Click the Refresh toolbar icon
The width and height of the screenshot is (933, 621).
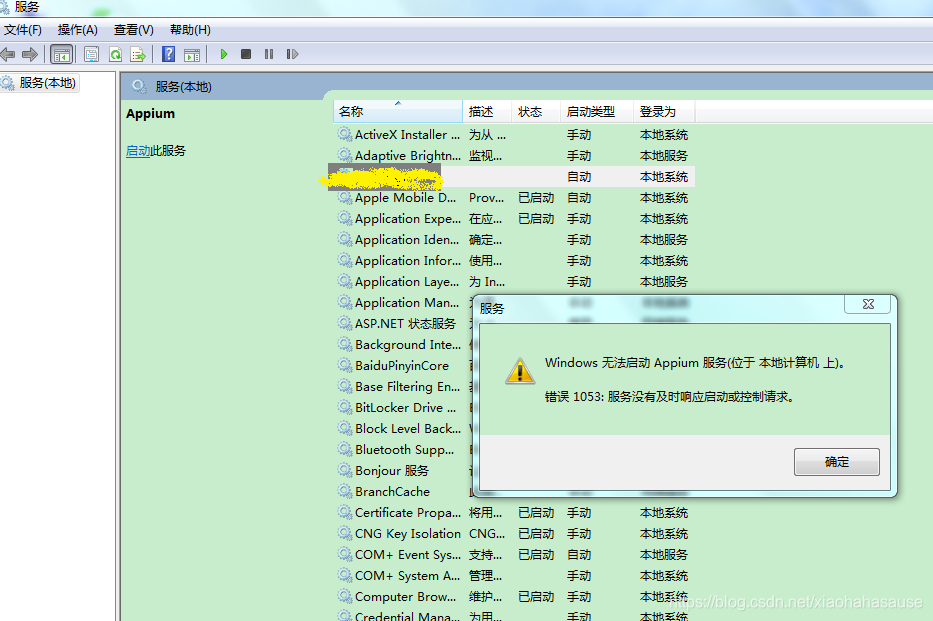tap(115, 55)
